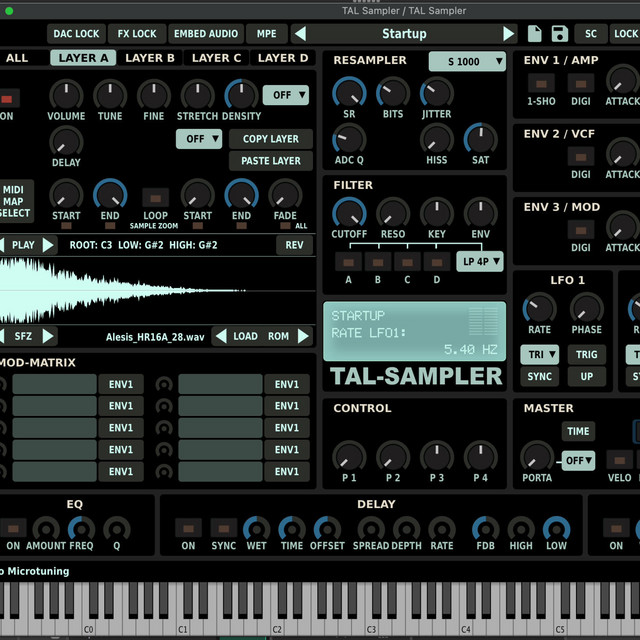Click the HISS knob
Image resolution: width=640 pixels, height=640 pixels.
[436, 139]
